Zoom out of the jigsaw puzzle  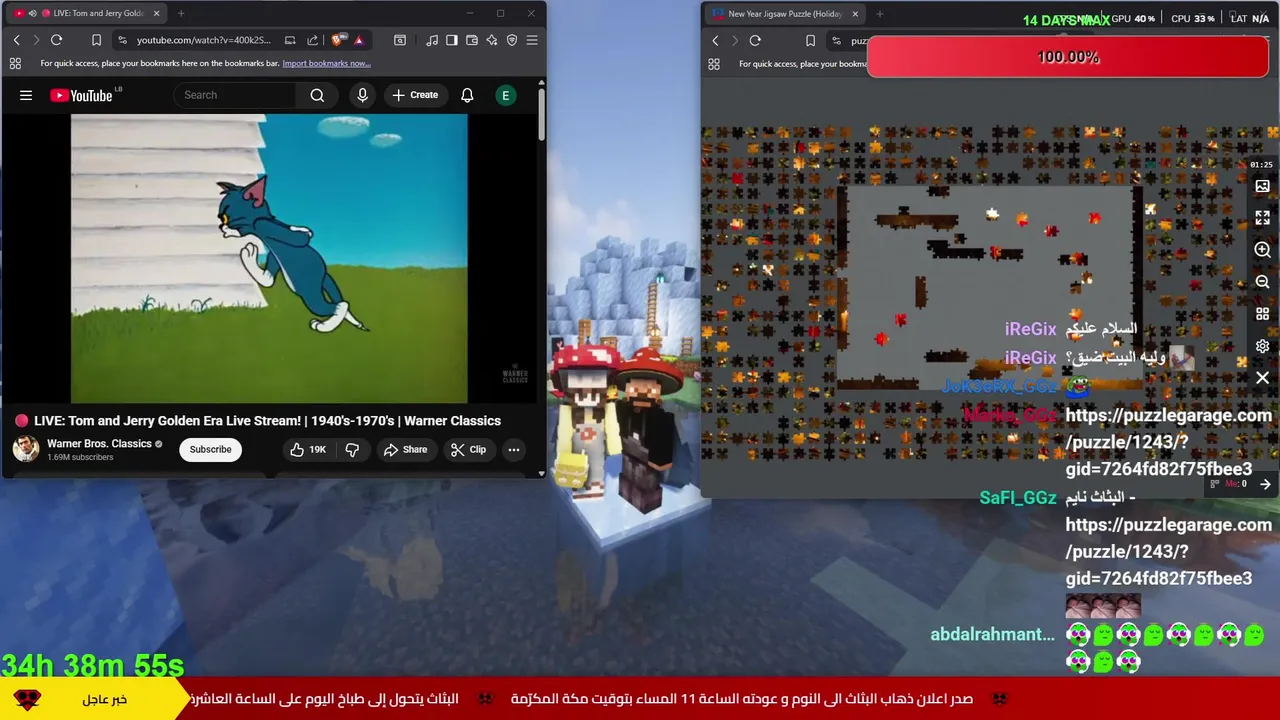1262,282
